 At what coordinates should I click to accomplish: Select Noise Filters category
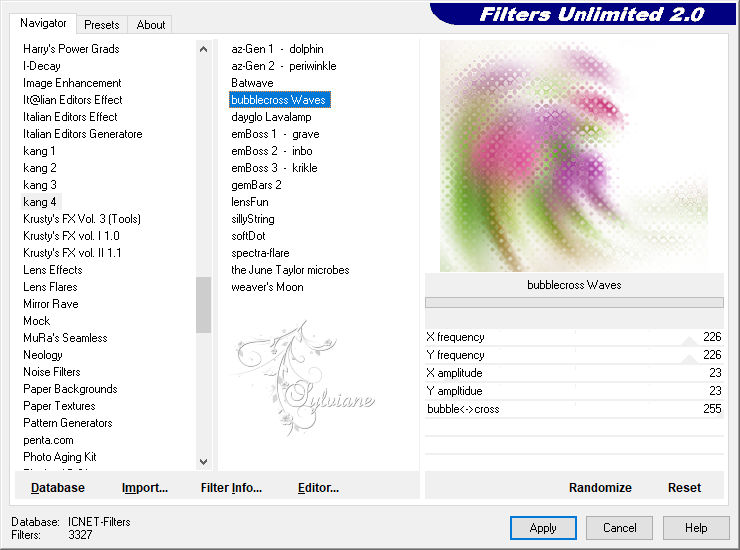pos(51,372)
